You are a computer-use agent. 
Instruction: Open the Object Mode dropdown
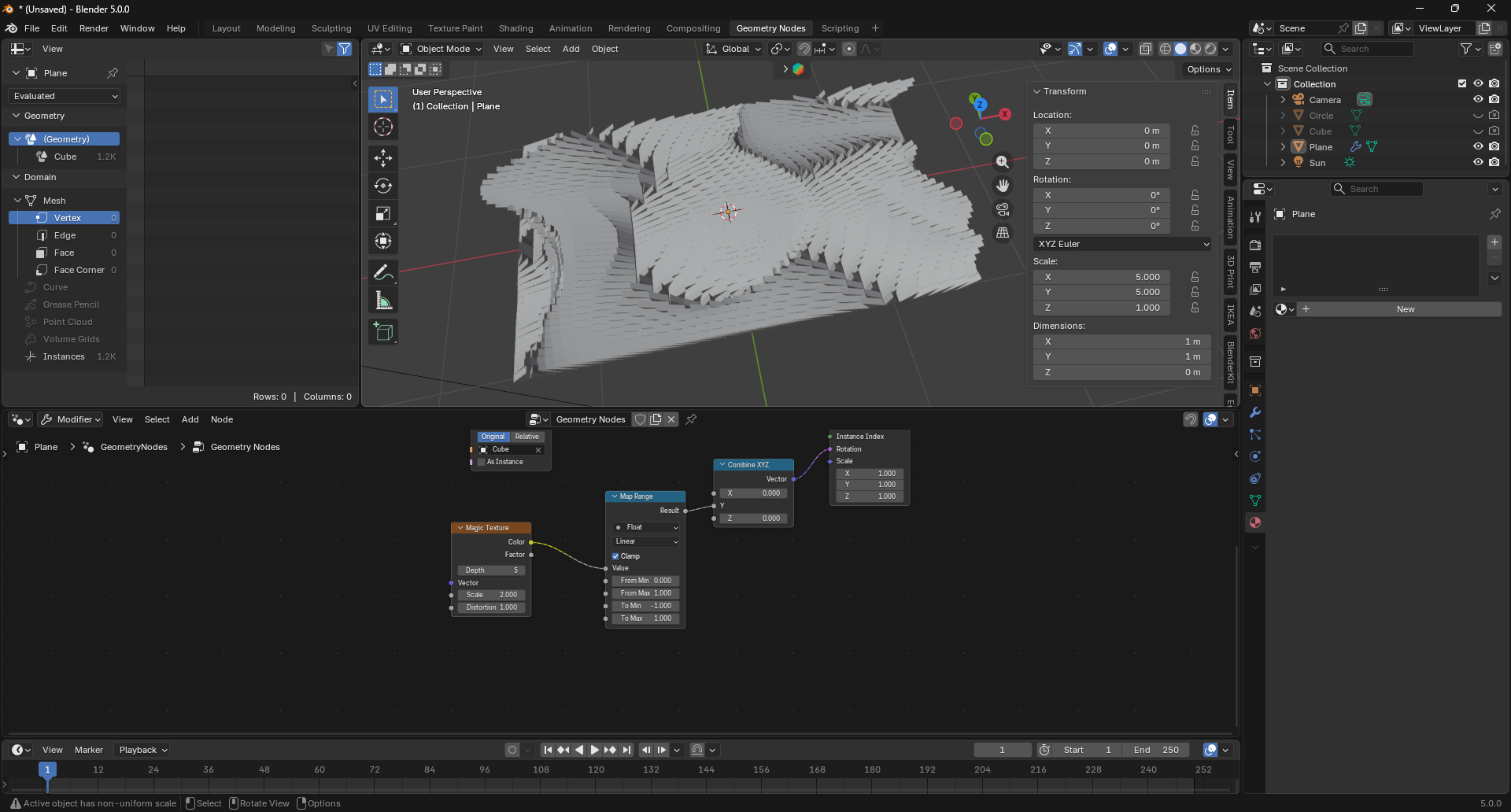(441, 49)
